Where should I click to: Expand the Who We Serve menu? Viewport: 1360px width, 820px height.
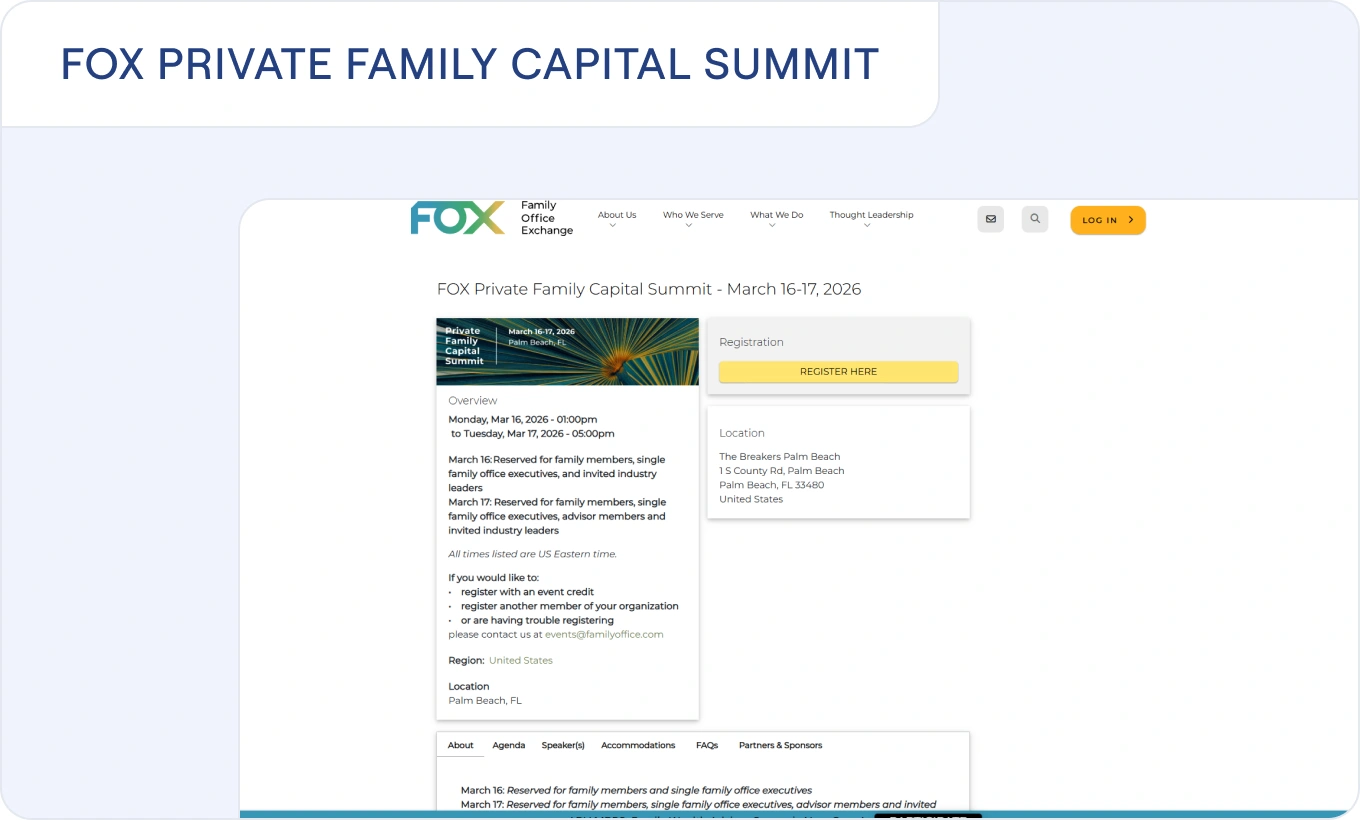tap(693, 219)
